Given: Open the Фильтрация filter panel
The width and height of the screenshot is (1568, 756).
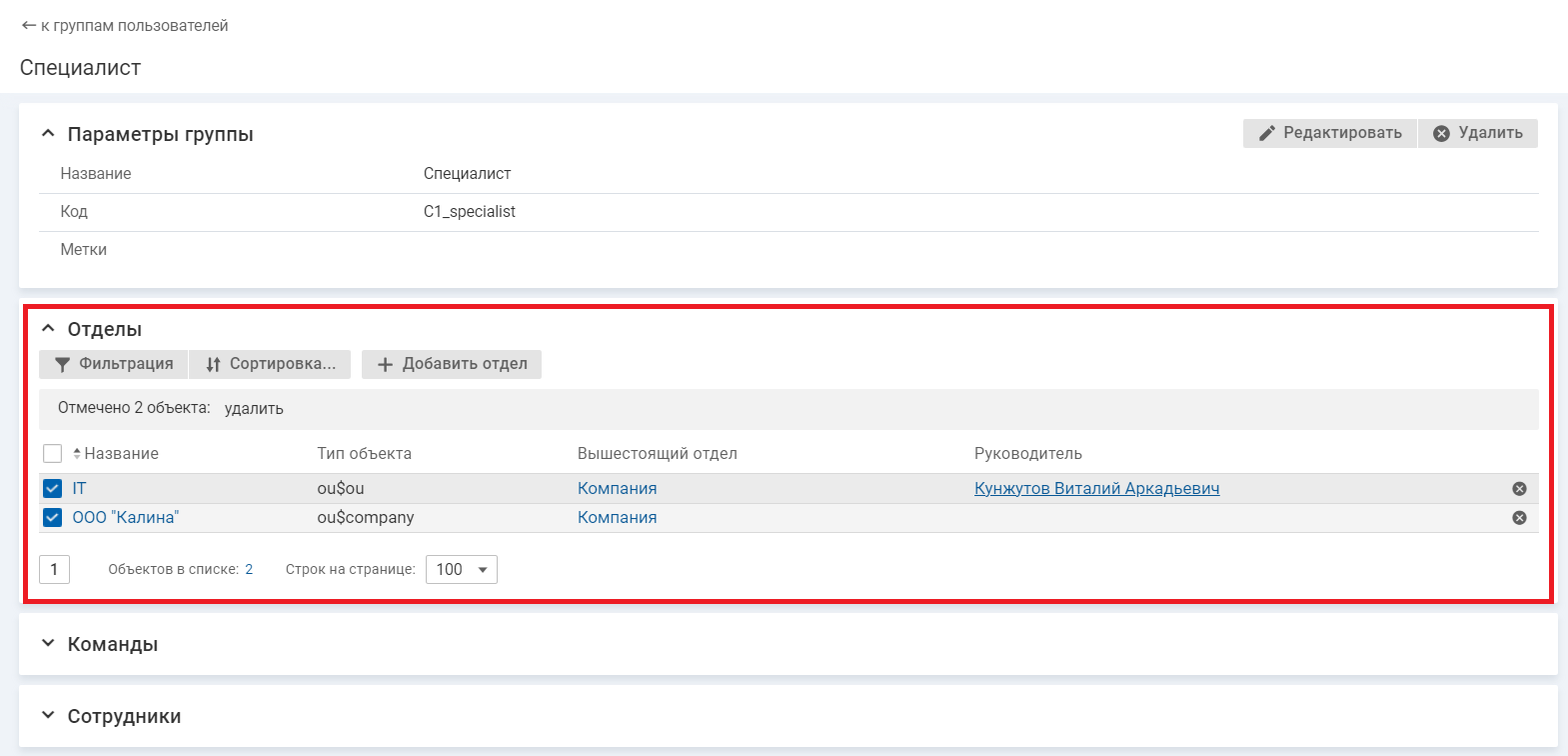Looking at the screenshot, I should tap(113, 364).
